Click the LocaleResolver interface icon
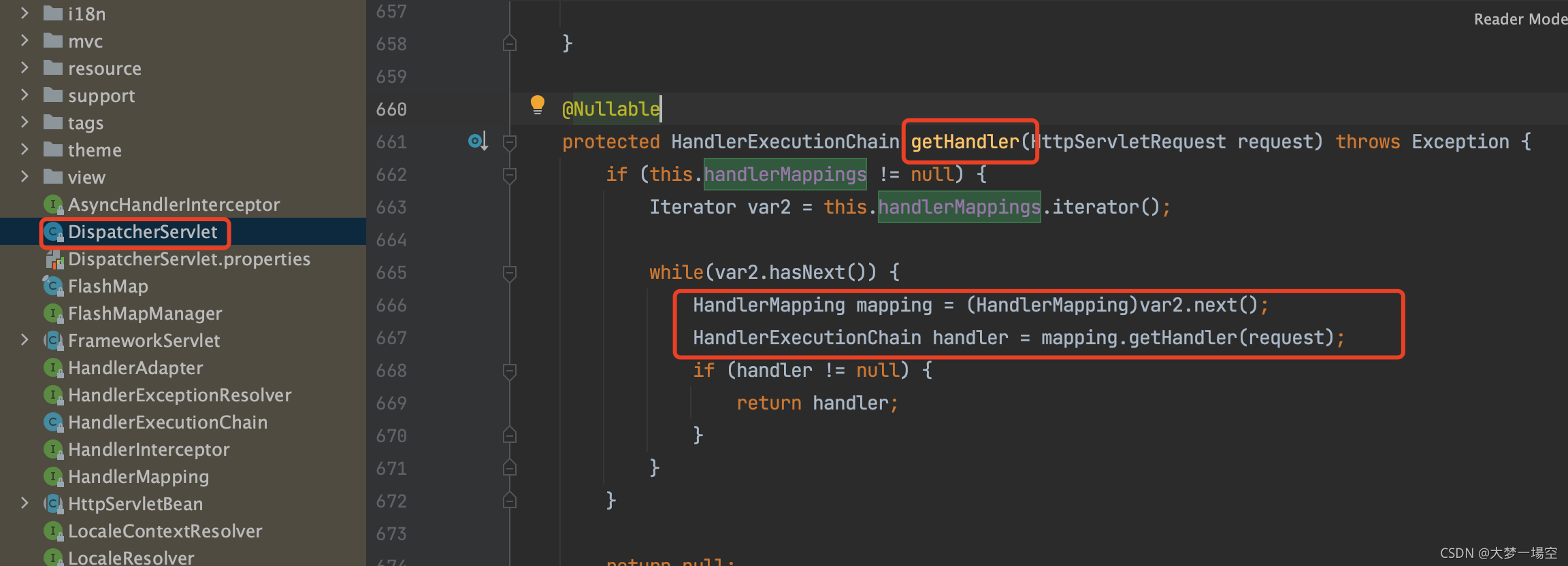 click(53, 558)
